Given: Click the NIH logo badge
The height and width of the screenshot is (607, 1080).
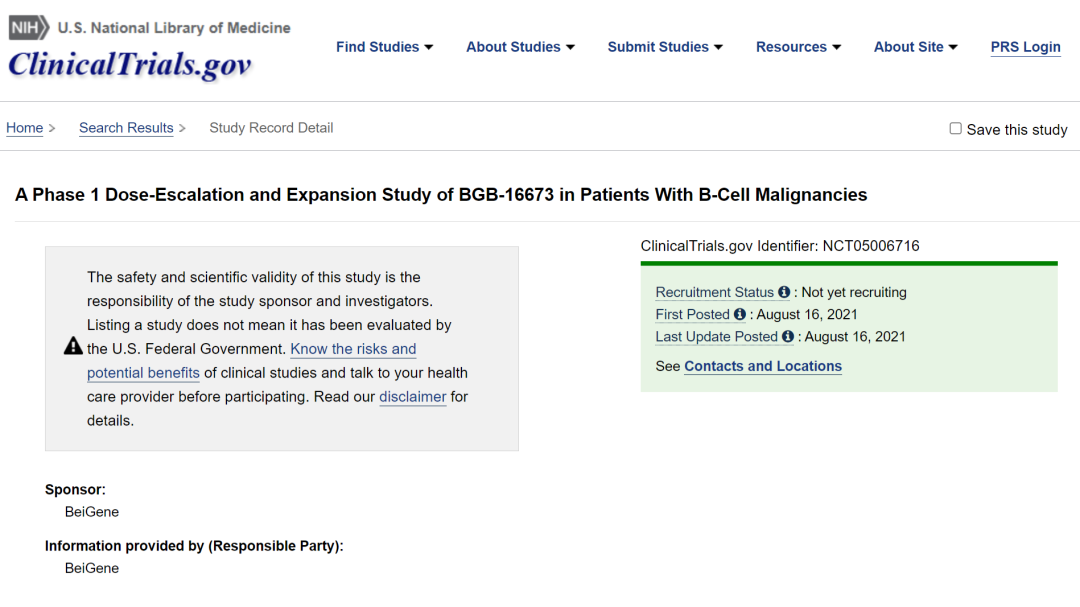Looking at the screenshot, I should (x=29, y=28).
